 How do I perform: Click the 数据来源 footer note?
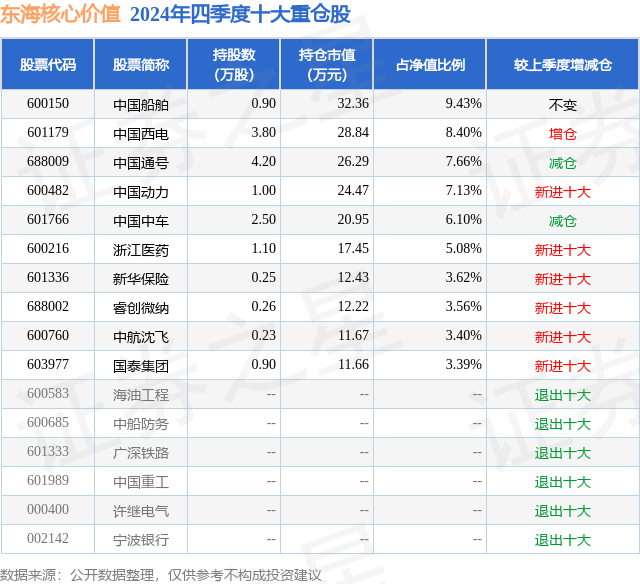click(161, 575)
